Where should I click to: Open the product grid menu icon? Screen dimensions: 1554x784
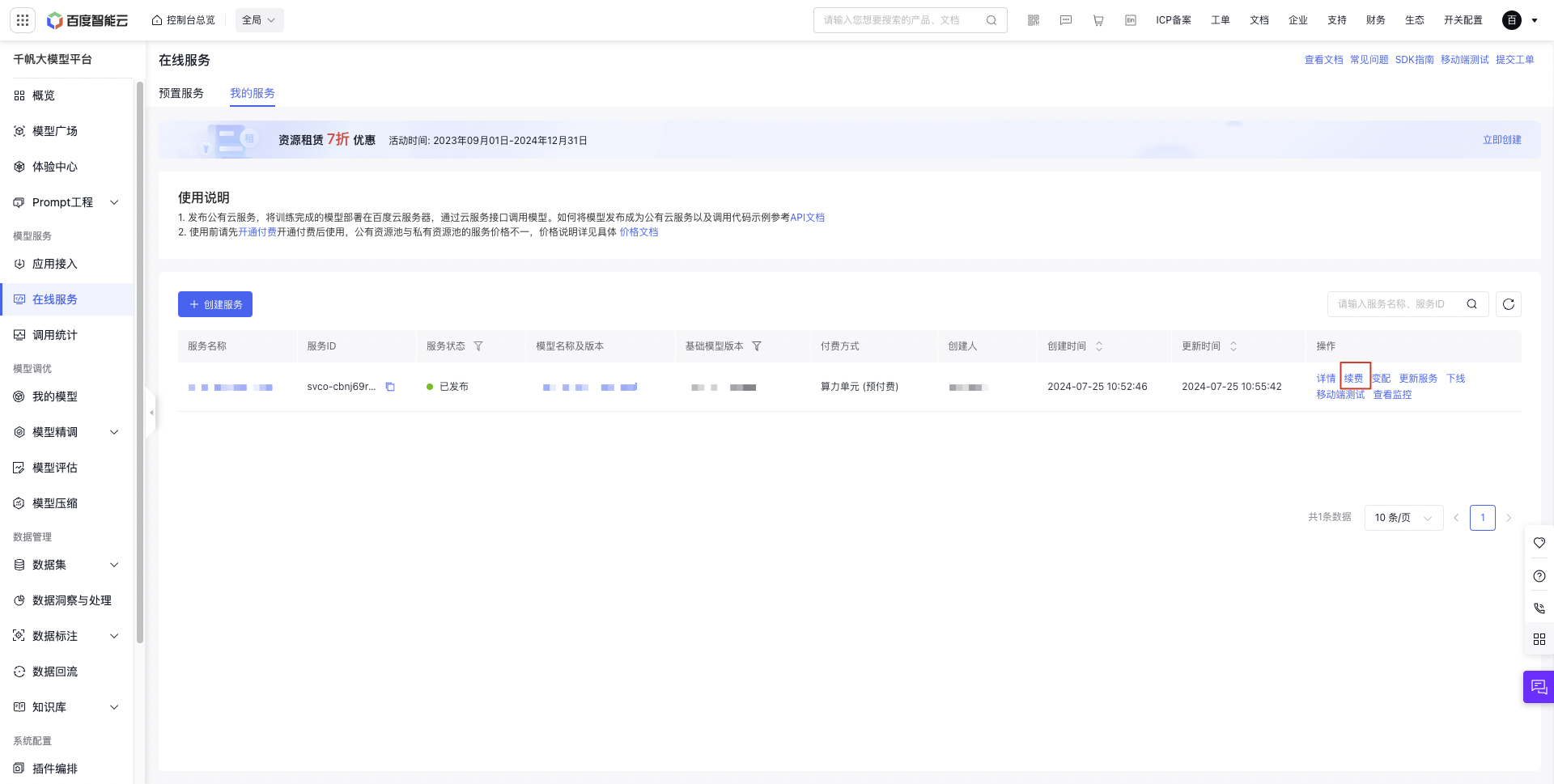23,20
